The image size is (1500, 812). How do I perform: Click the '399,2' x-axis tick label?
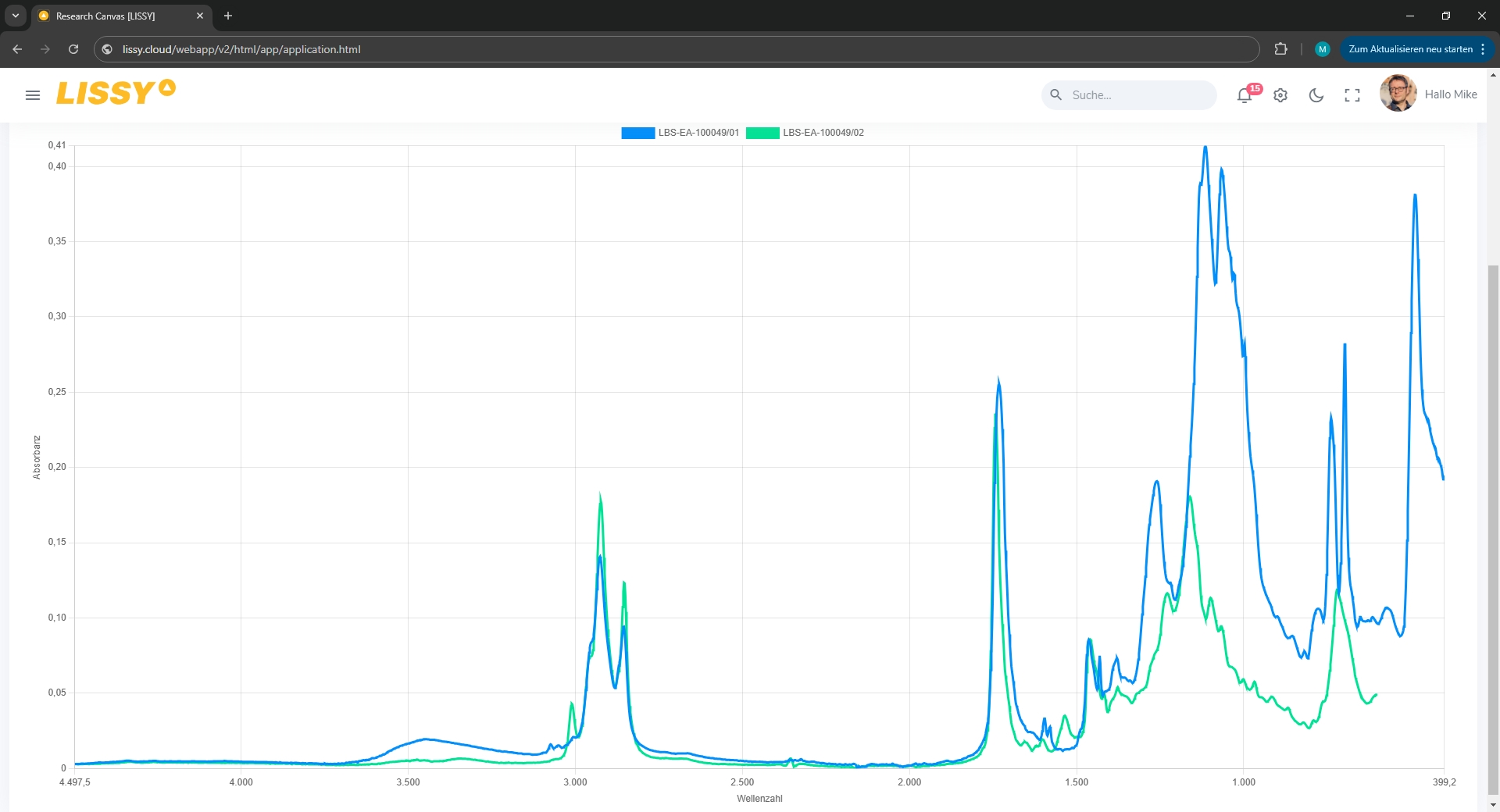pyautogui.click(x=1445, y=782)
